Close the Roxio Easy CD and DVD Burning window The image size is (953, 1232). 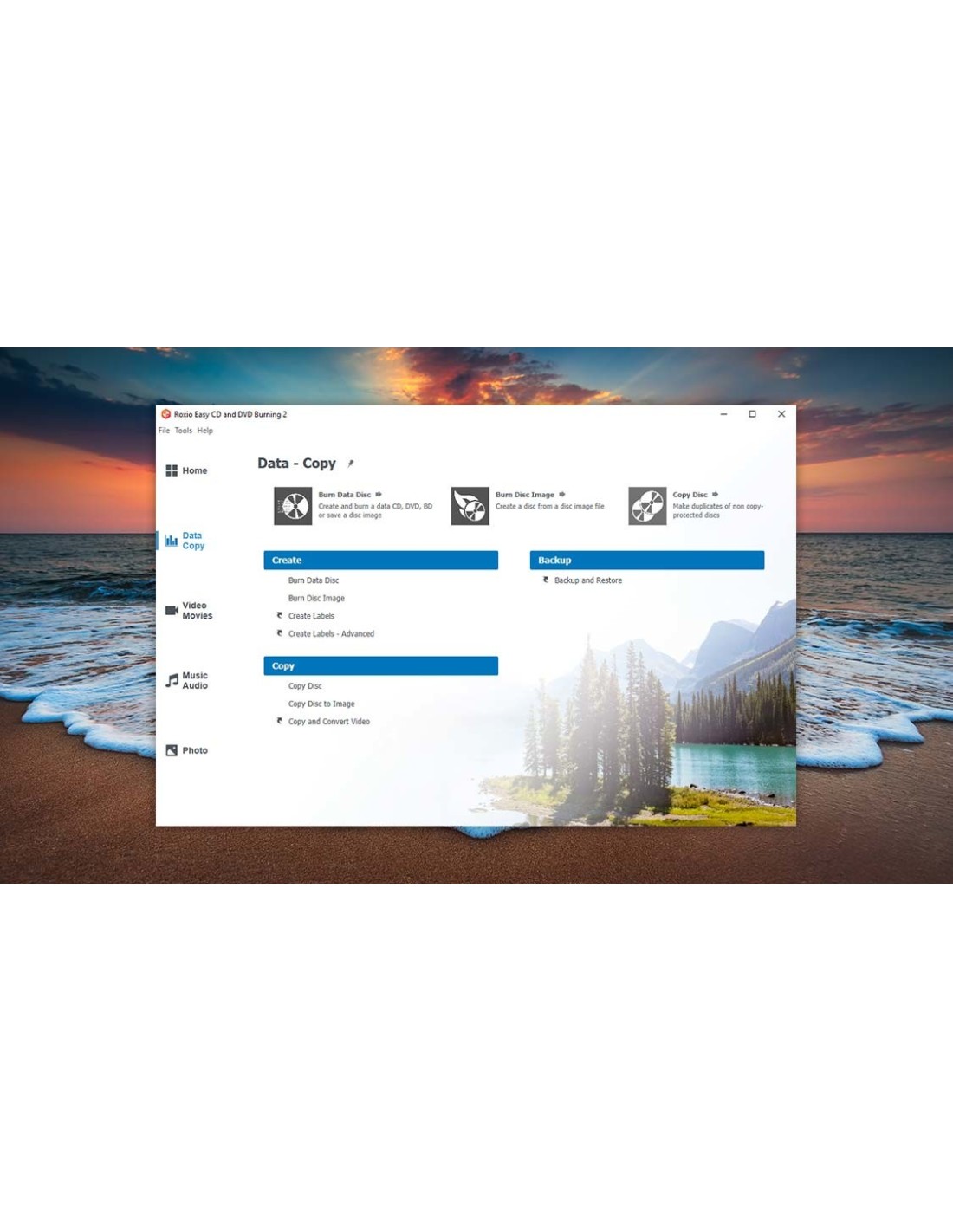click(781, 414)
